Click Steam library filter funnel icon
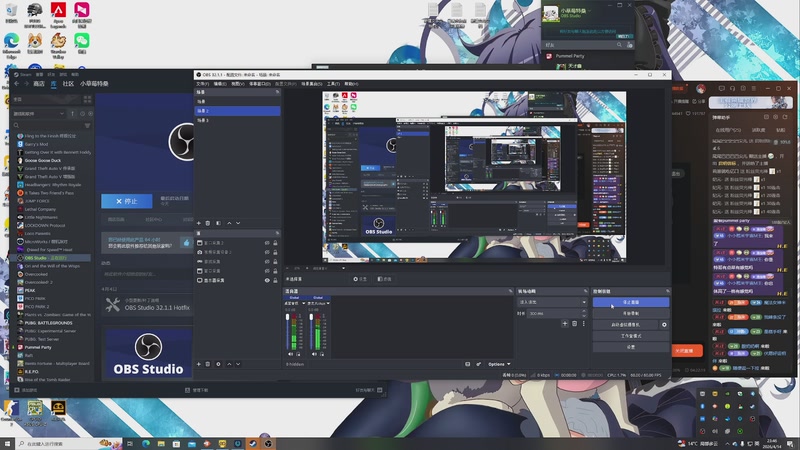Image resolution: width=800 pixels, height=450 pixels. [x=87, y=125]
